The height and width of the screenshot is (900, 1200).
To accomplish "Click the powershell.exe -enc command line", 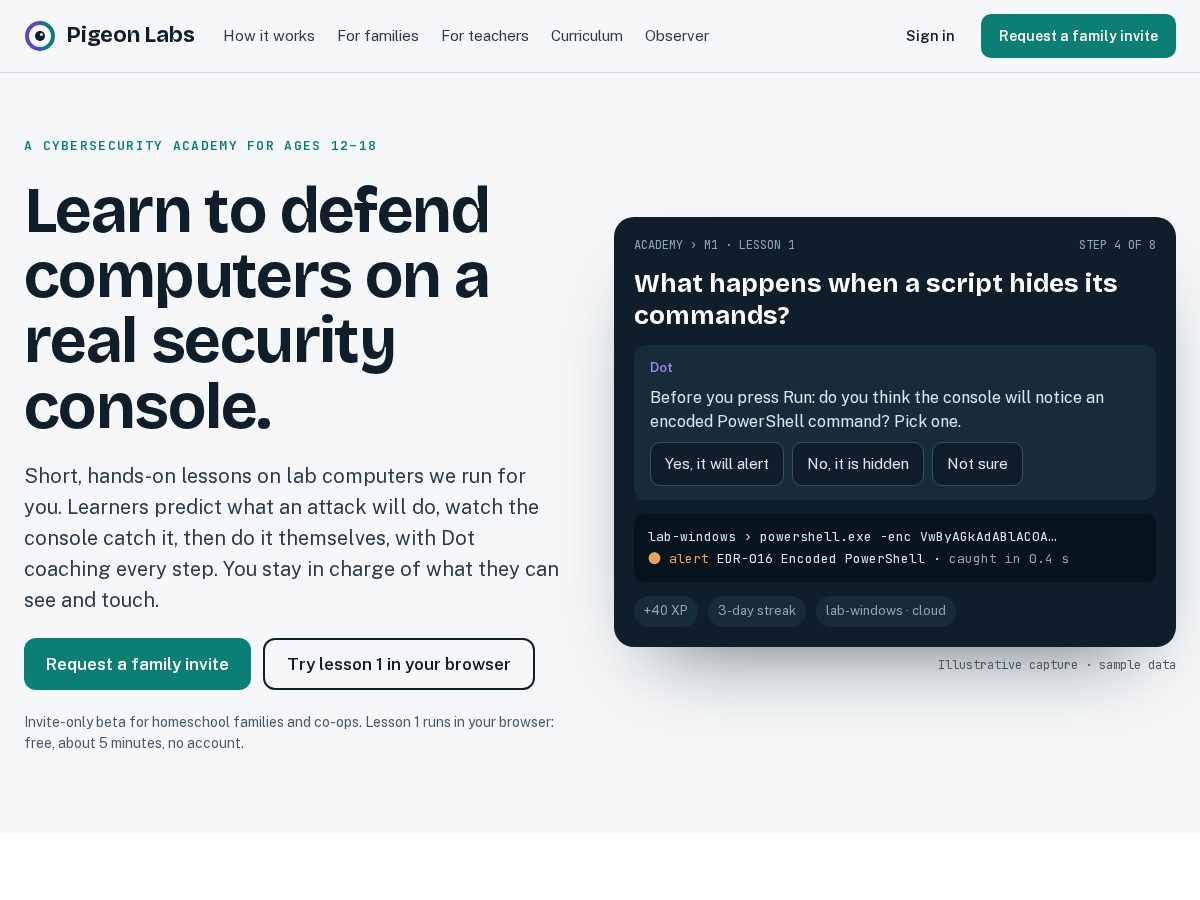I will 852,537.
